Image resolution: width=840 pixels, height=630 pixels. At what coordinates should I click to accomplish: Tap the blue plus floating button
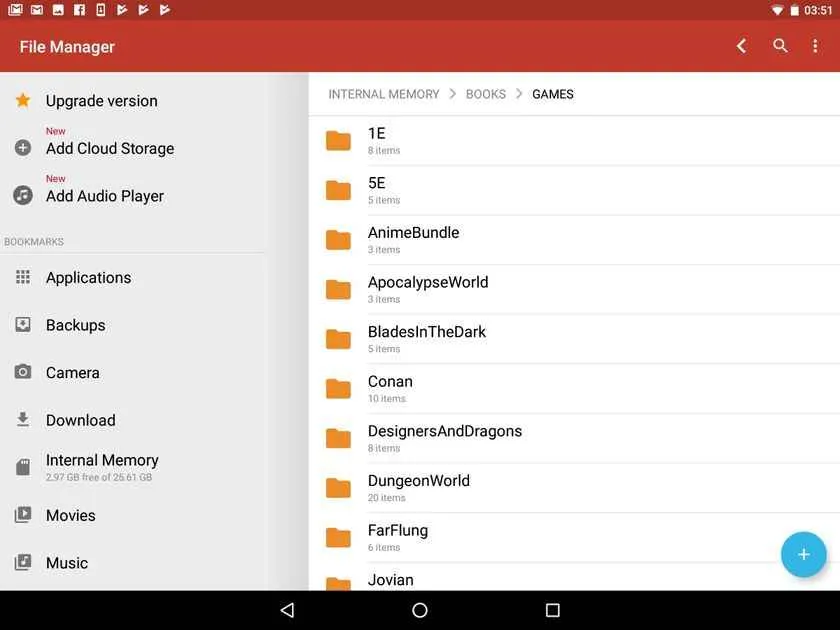tap(803, 554)
